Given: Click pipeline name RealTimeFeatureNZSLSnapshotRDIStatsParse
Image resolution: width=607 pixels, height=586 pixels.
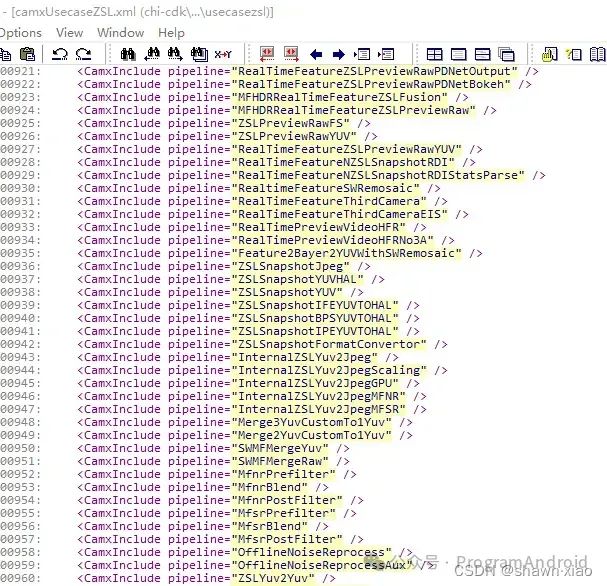Looking at the screenshot, I should pos(377,175).
